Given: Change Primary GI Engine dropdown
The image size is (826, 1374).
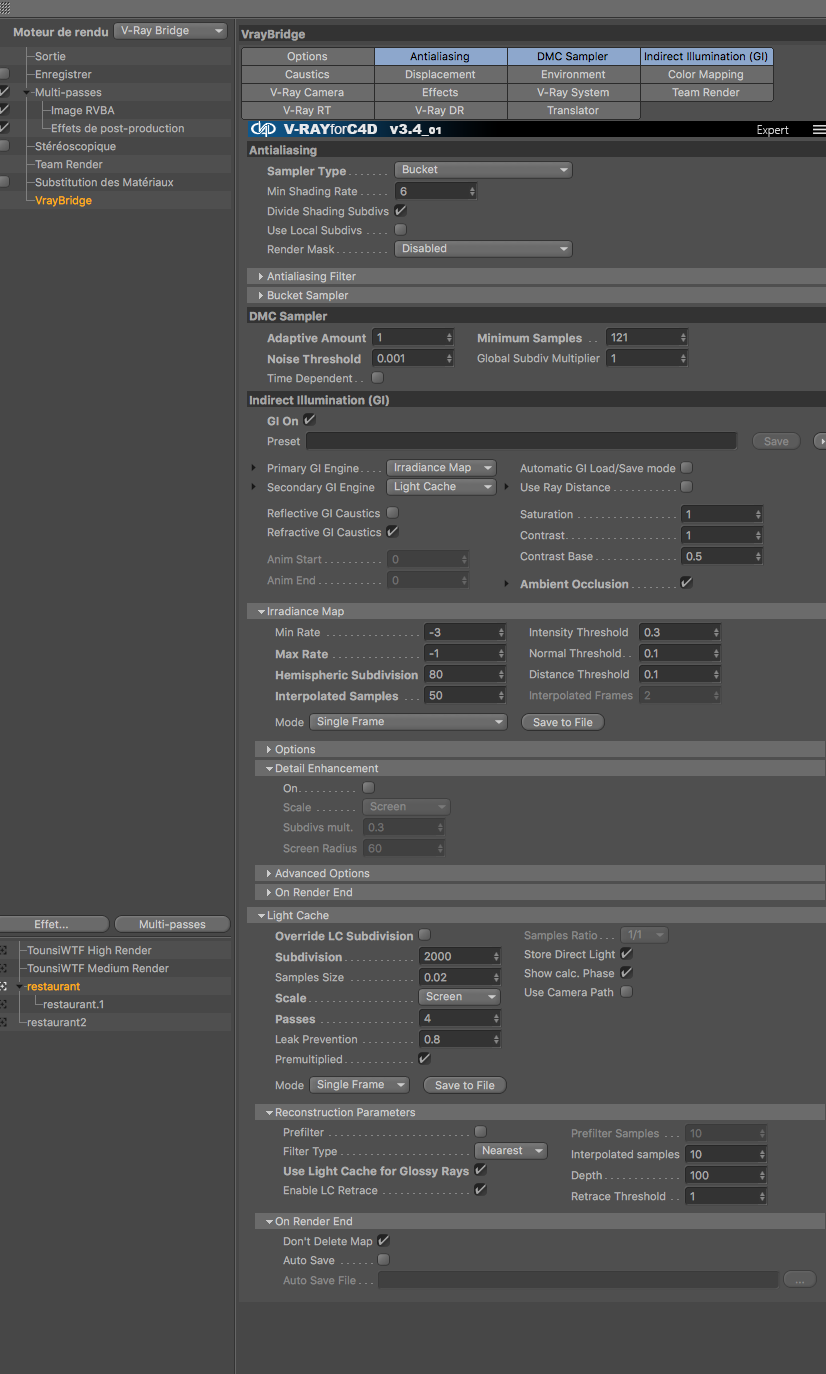Looking at the screenshot, I should [x=441, y=468].
